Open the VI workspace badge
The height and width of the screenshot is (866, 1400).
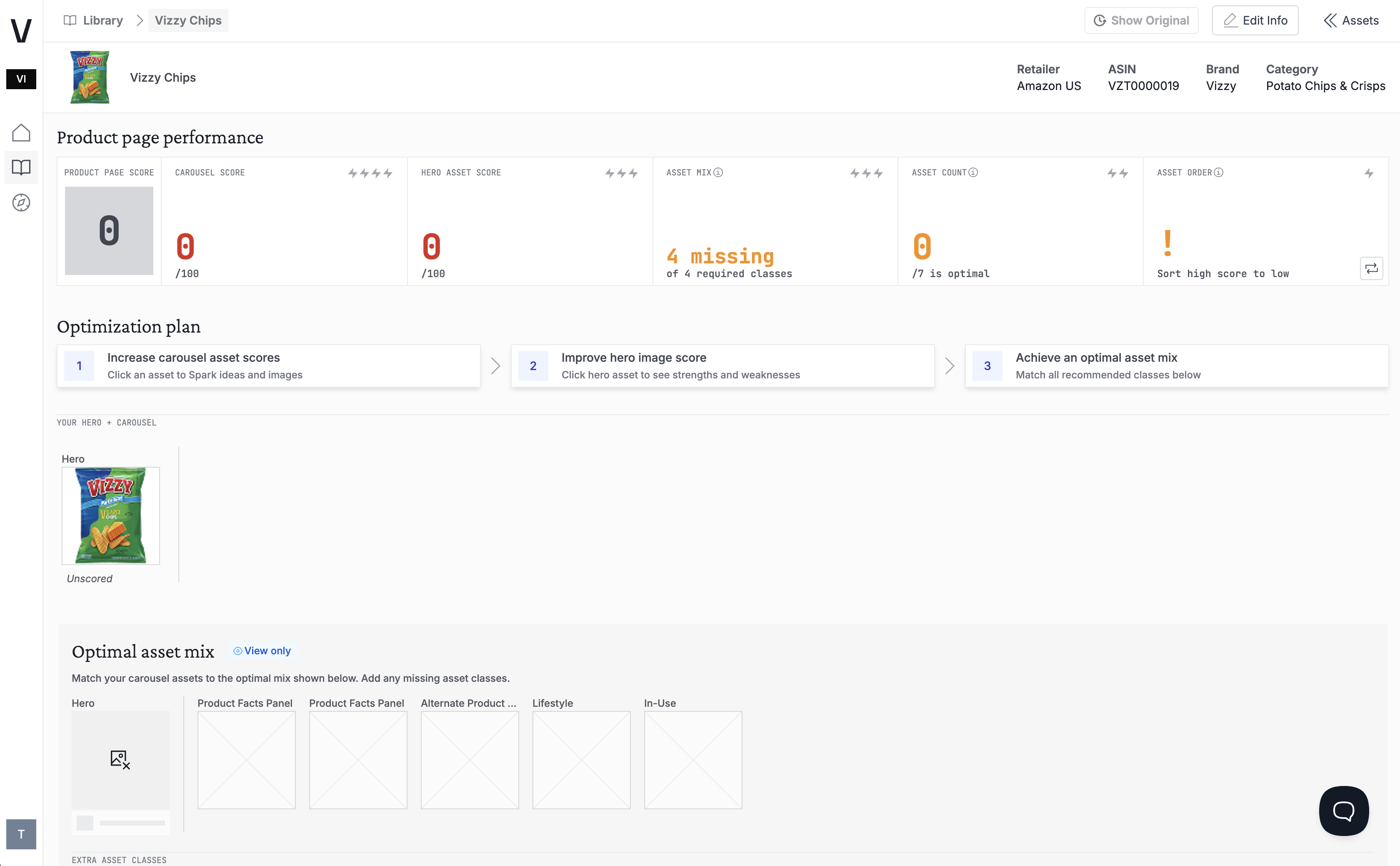tap(21, 79)
